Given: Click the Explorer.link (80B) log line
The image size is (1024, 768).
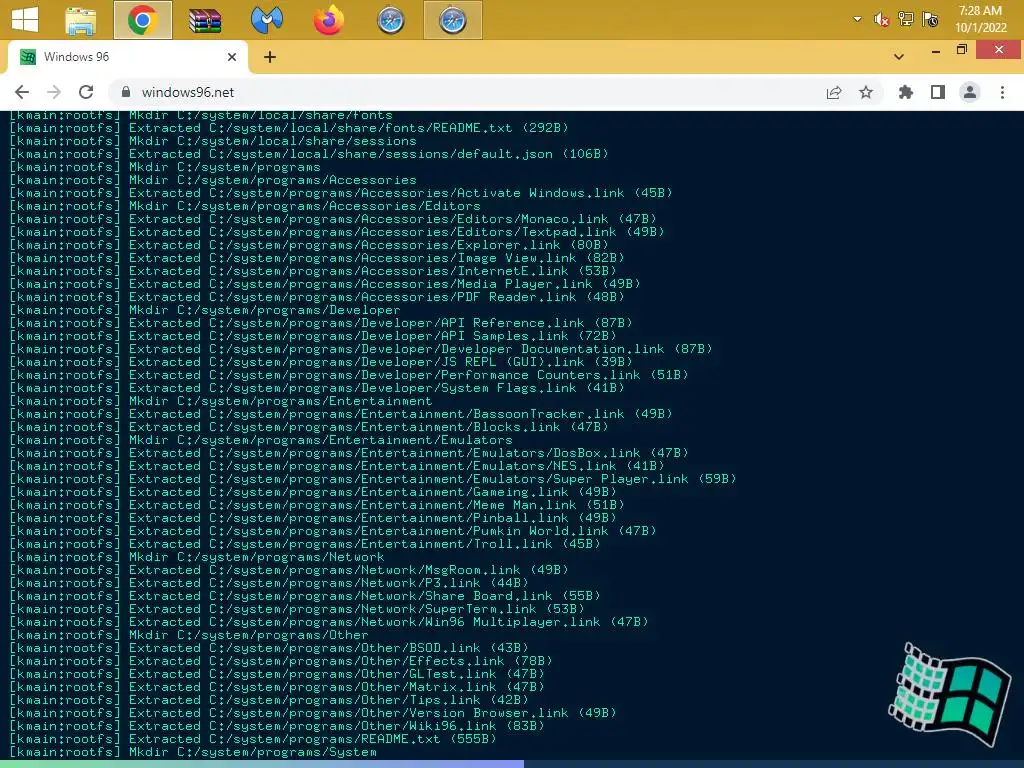Looking at the screenshot, I should pyautogui.click(x=309, y=245).
